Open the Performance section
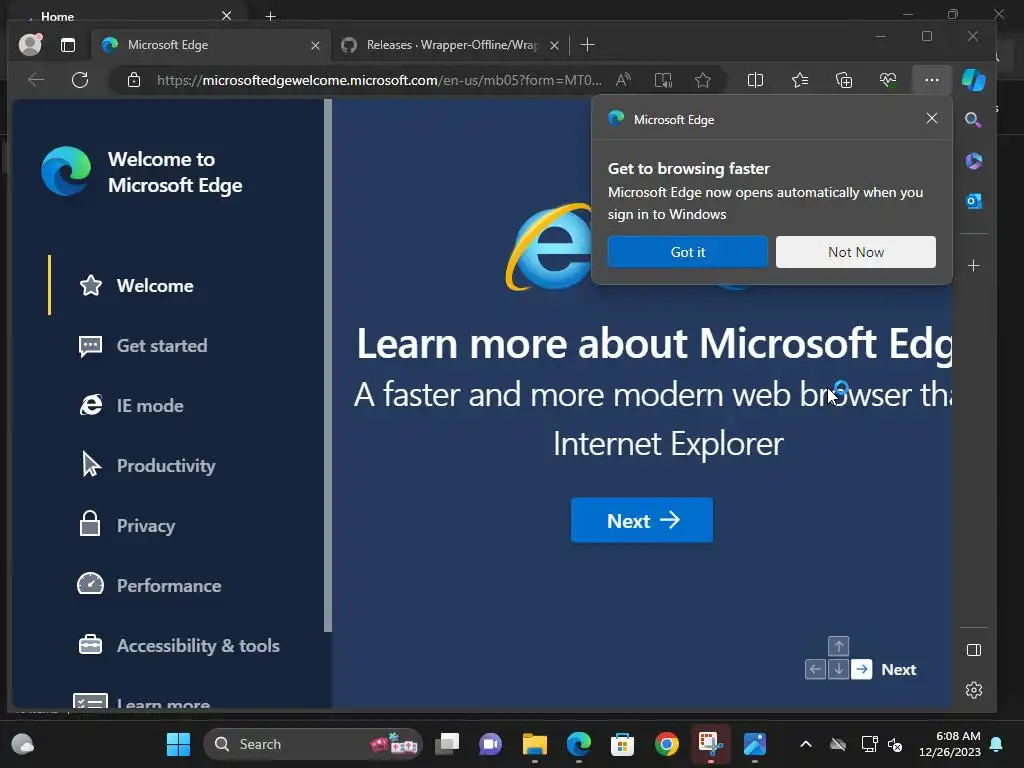This screenshot has width=1024, height=768. click(150, 585)
